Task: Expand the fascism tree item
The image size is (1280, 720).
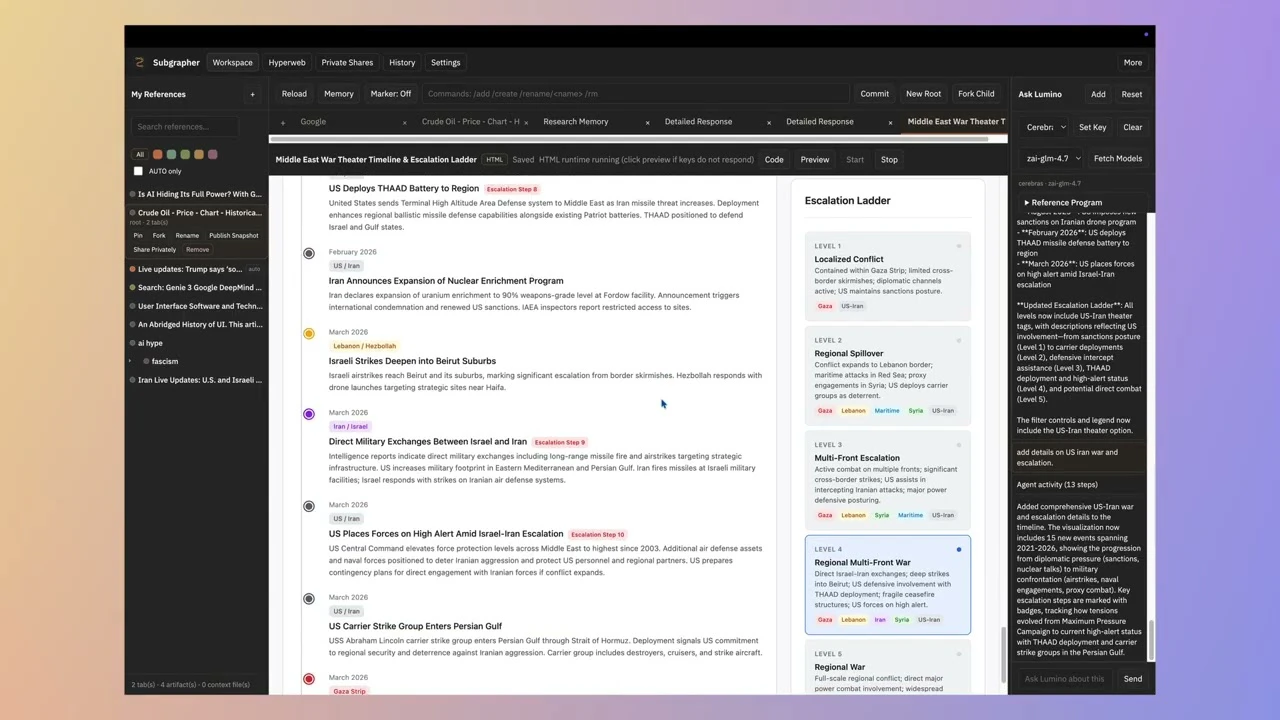Action: (x=131, y=361)
